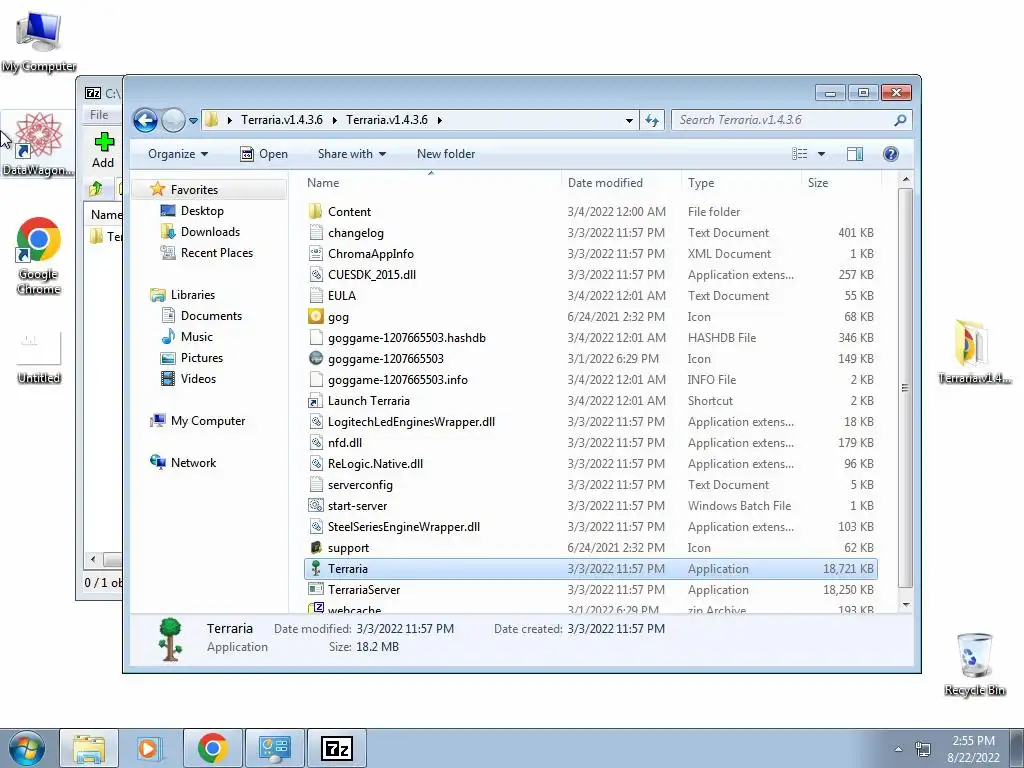Sort files by the Size column

click(x=842, y=183)
